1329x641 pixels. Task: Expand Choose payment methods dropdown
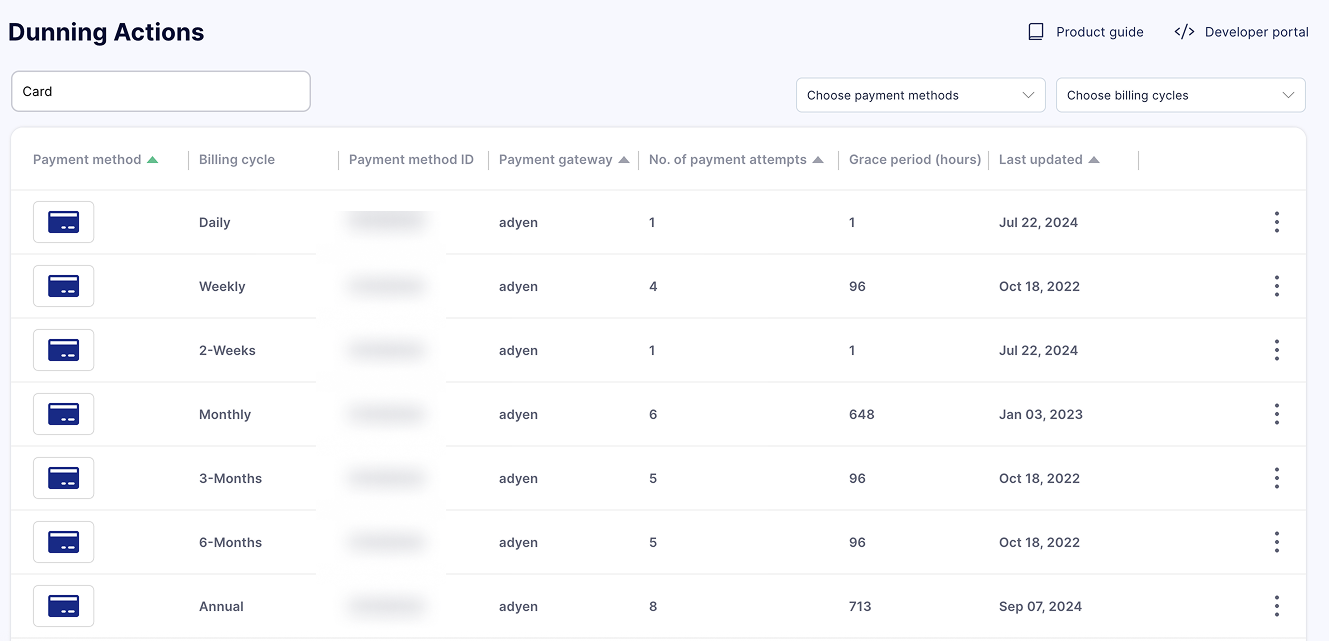[x=921, y=95]
